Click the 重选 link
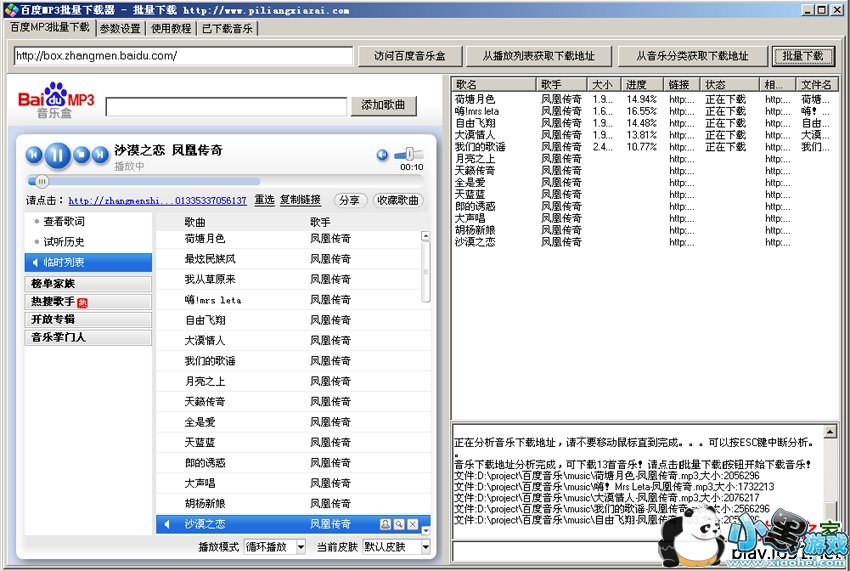Viewport: 850px width, 571px height. pos(265,200)
